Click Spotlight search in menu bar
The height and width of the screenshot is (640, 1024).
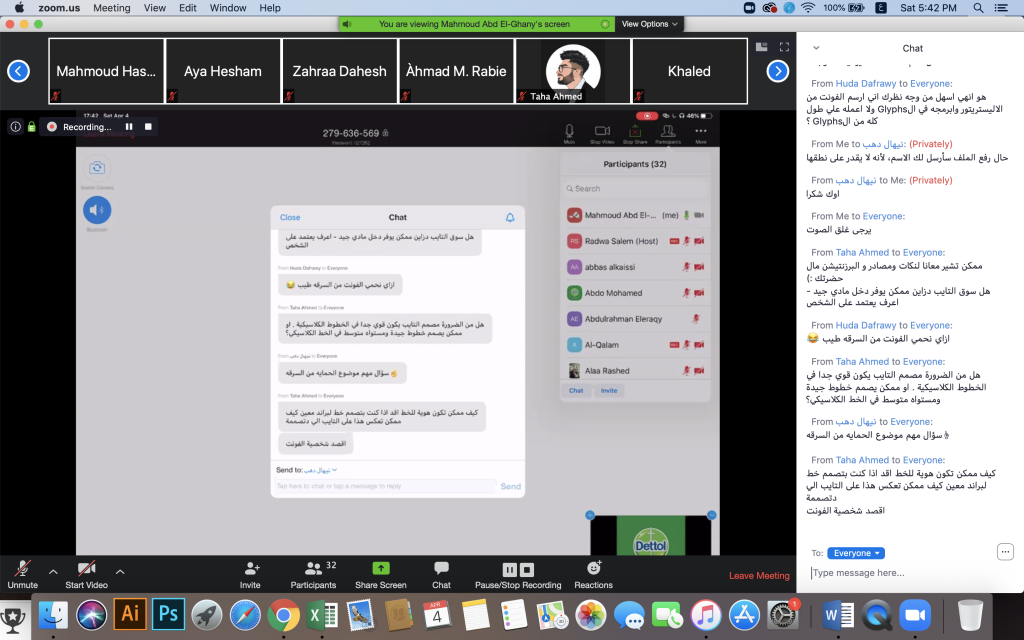tap(978, 8)
